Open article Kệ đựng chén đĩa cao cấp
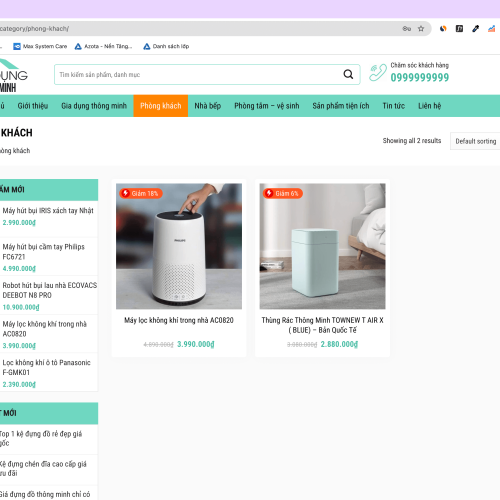Screen dimensions: 500x500 click(x=43, y=468)
